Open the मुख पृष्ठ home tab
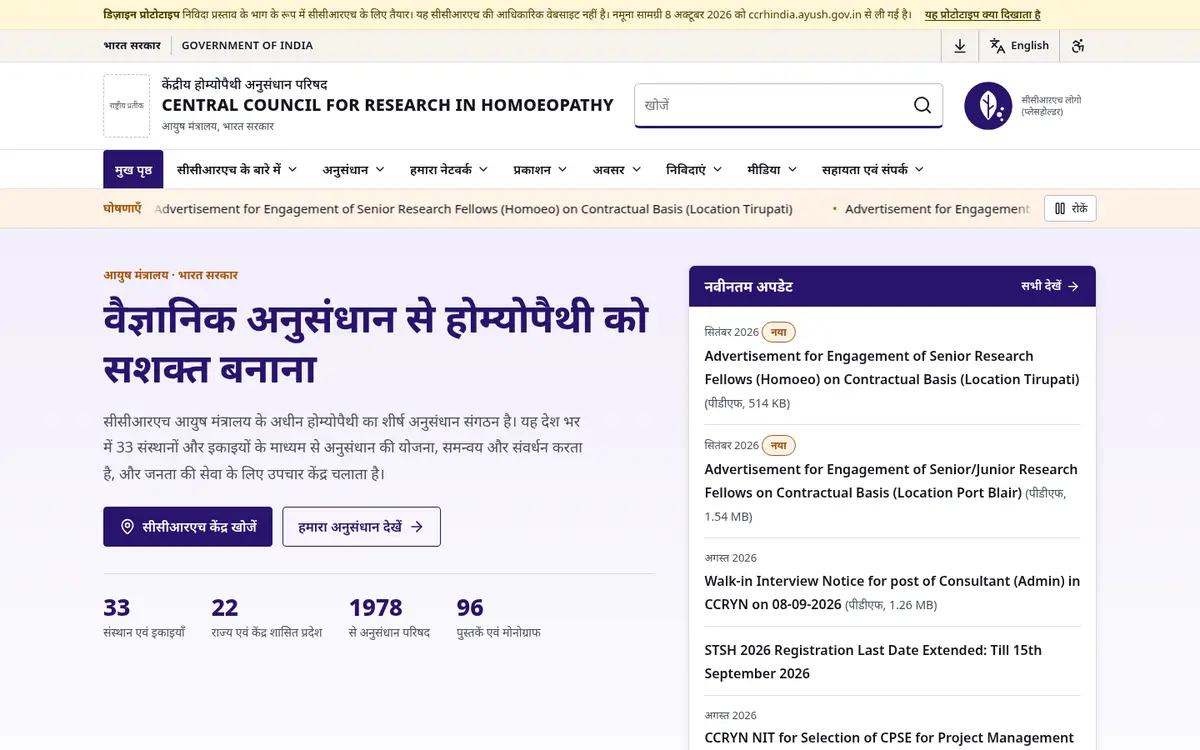 tap(133, 170)
